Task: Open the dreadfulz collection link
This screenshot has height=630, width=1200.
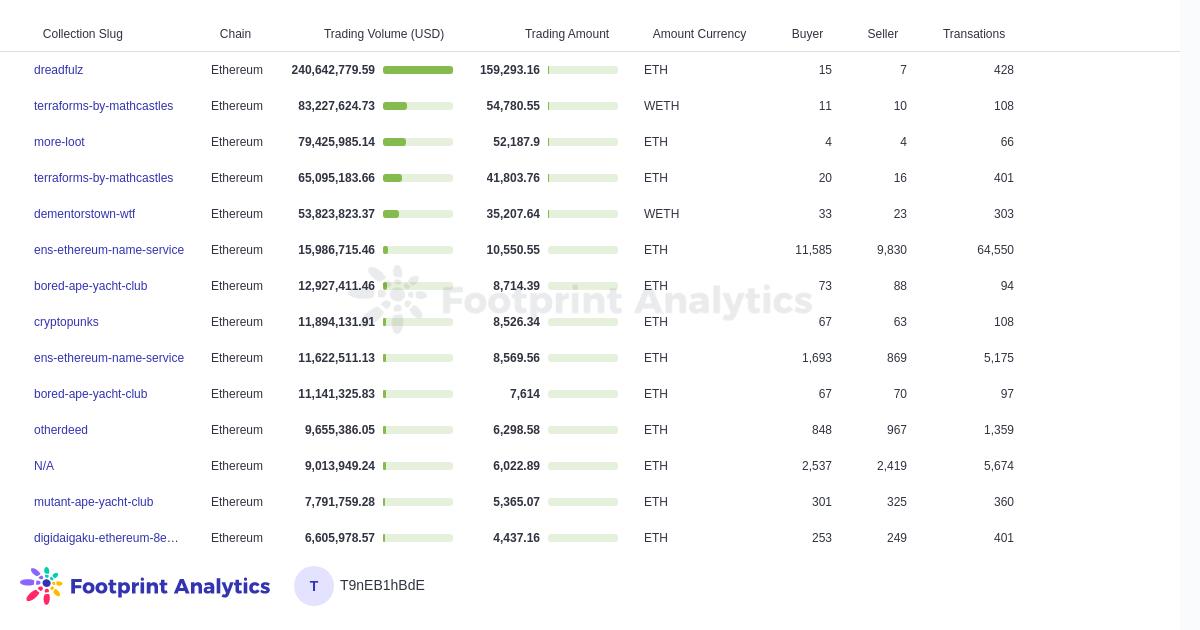Action: click(x=58, y=70)
